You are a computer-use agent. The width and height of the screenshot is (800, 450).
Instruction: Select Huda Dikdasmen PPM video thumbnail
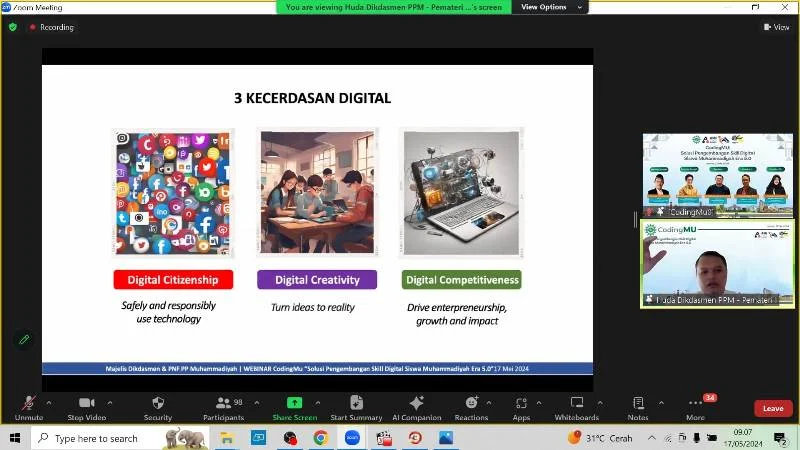717,264
